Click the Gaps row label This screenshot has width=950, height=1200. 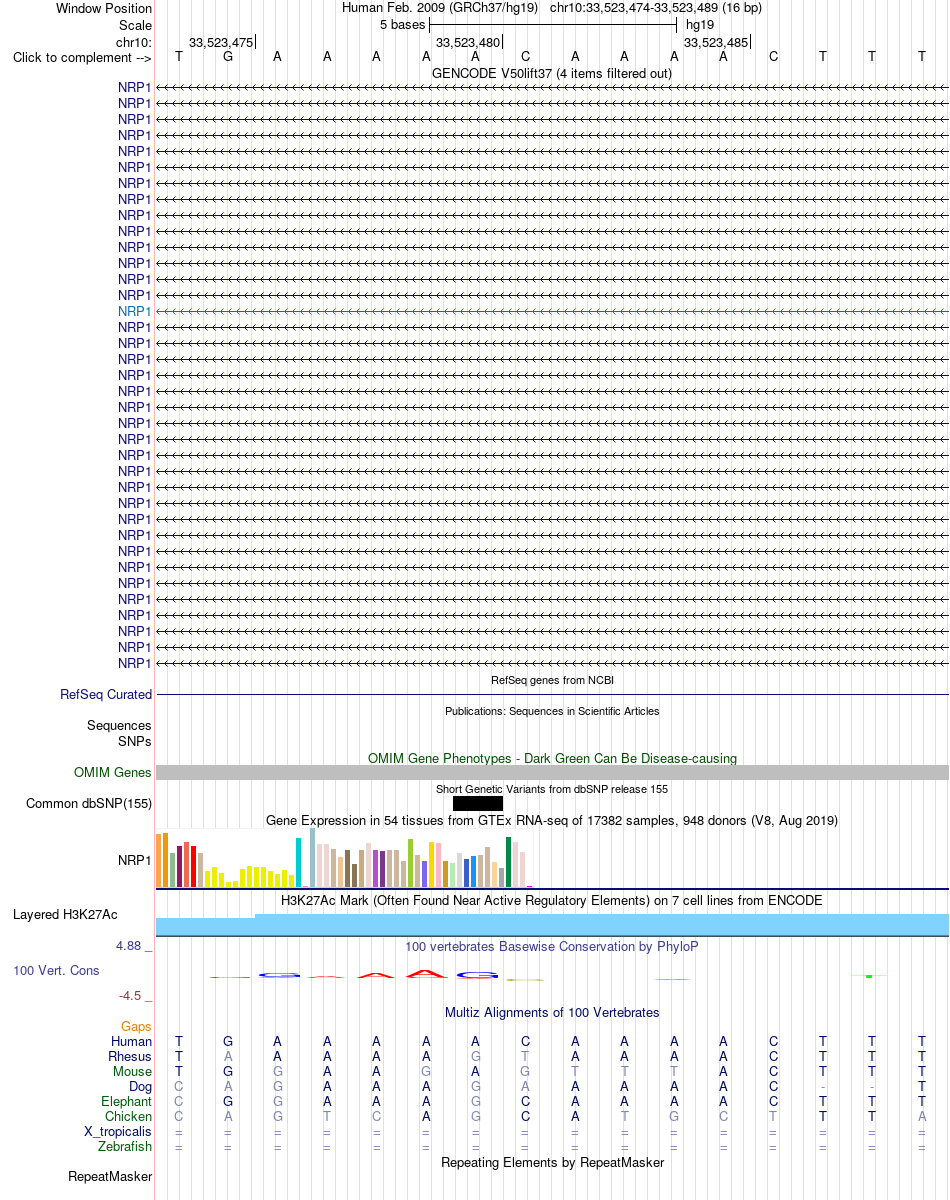click(136, 1026)
